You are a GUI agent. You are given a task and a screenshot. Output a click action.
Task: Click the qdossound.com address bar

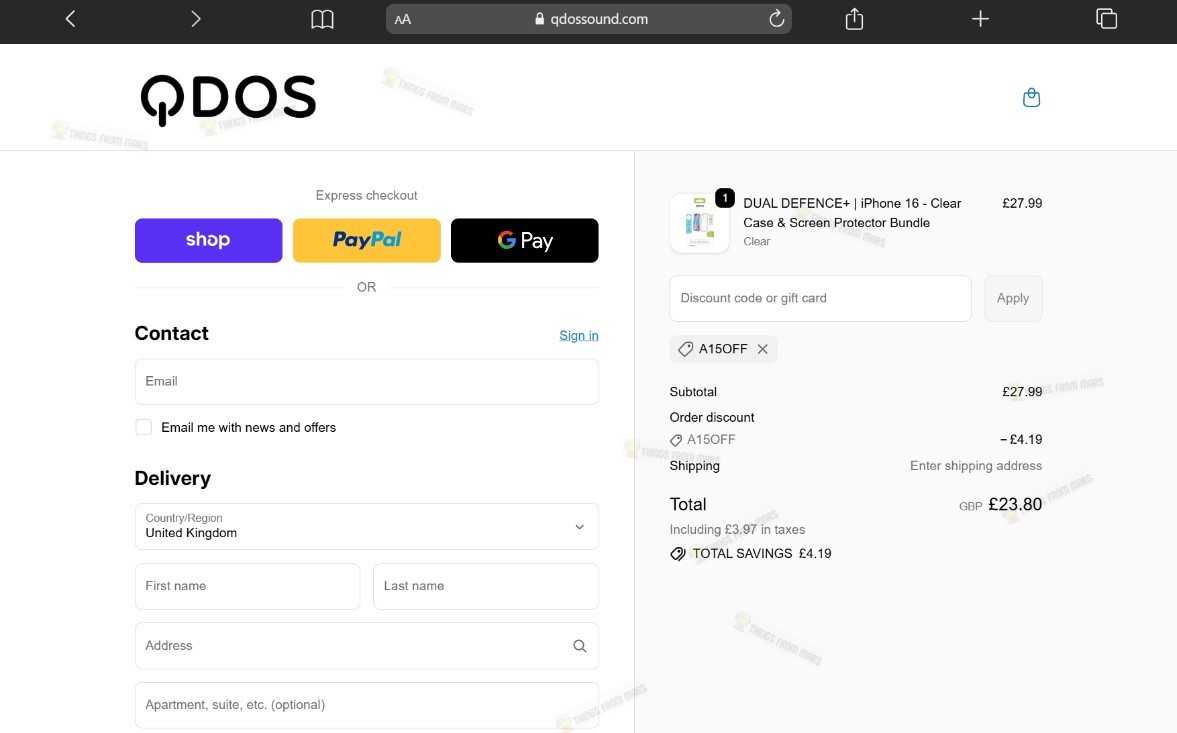pos(588,20)
